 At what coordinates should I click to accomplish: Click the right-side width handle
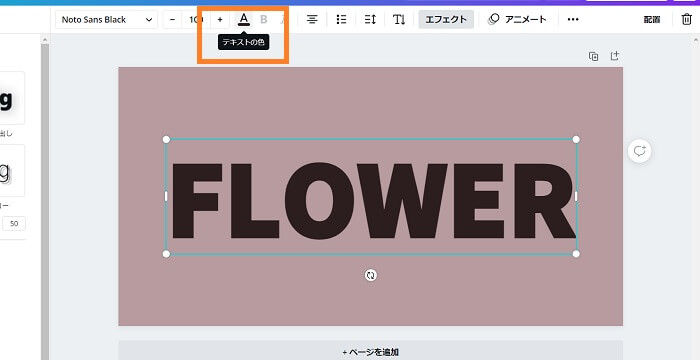pos(576,197)
